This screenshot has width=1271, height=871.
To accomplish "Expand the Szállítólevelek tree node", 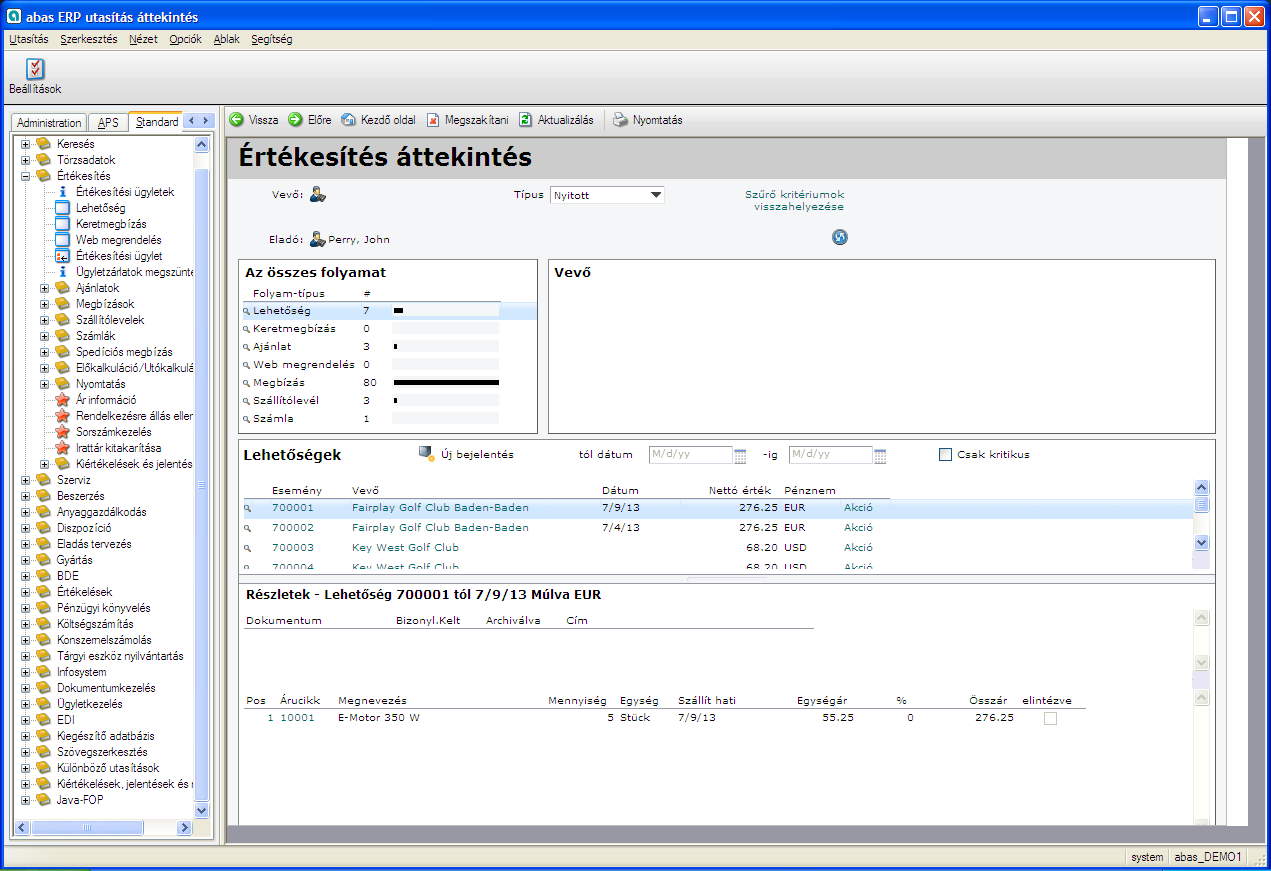I will tap(44, 320).
